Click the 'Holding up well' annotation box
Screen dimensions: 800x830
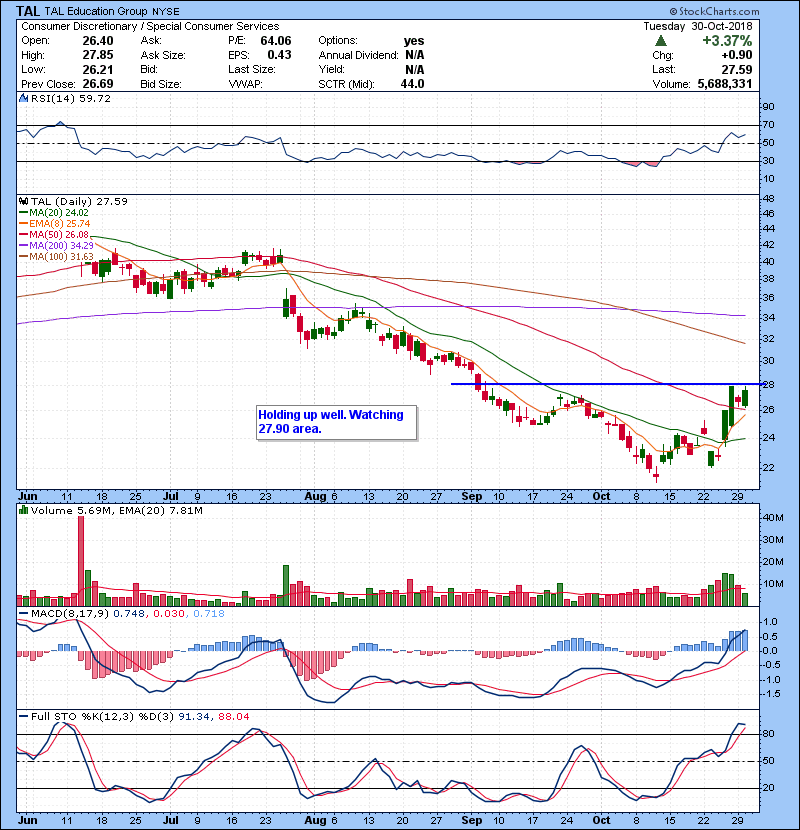(336, 422)
